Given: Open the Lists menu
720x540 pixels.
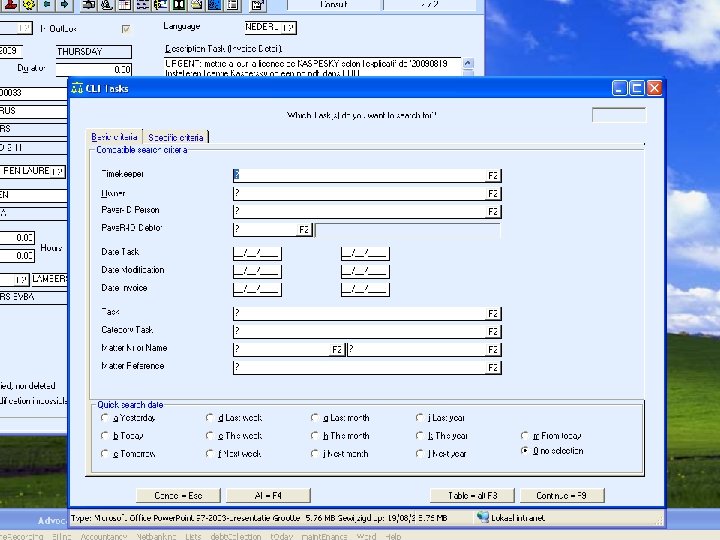Looking at the screenshot, I should pos(193,536).
